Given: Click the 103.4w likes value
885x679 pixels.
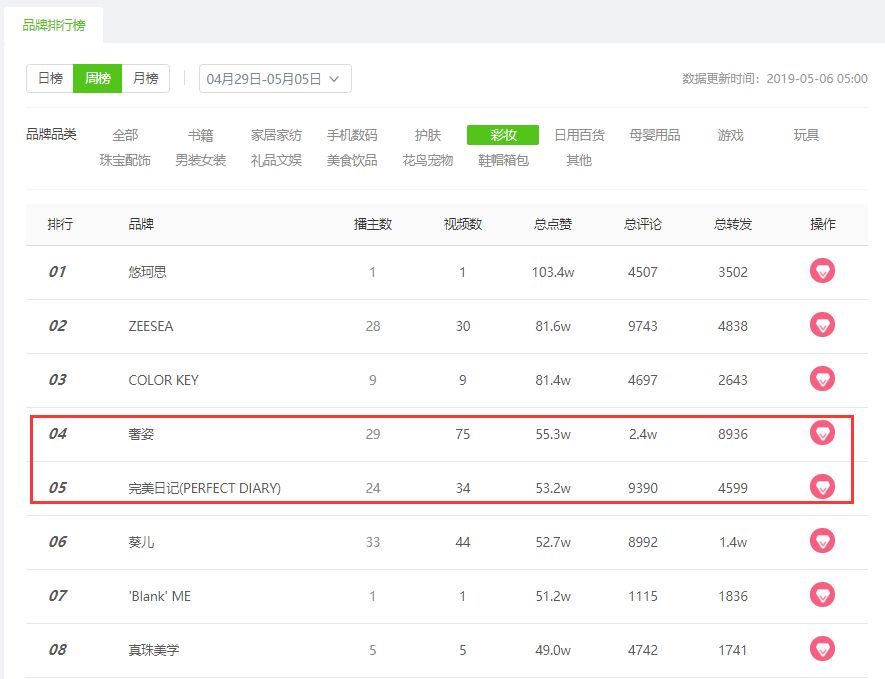Looking at the screenshot, I should click(x=553, y=272).
